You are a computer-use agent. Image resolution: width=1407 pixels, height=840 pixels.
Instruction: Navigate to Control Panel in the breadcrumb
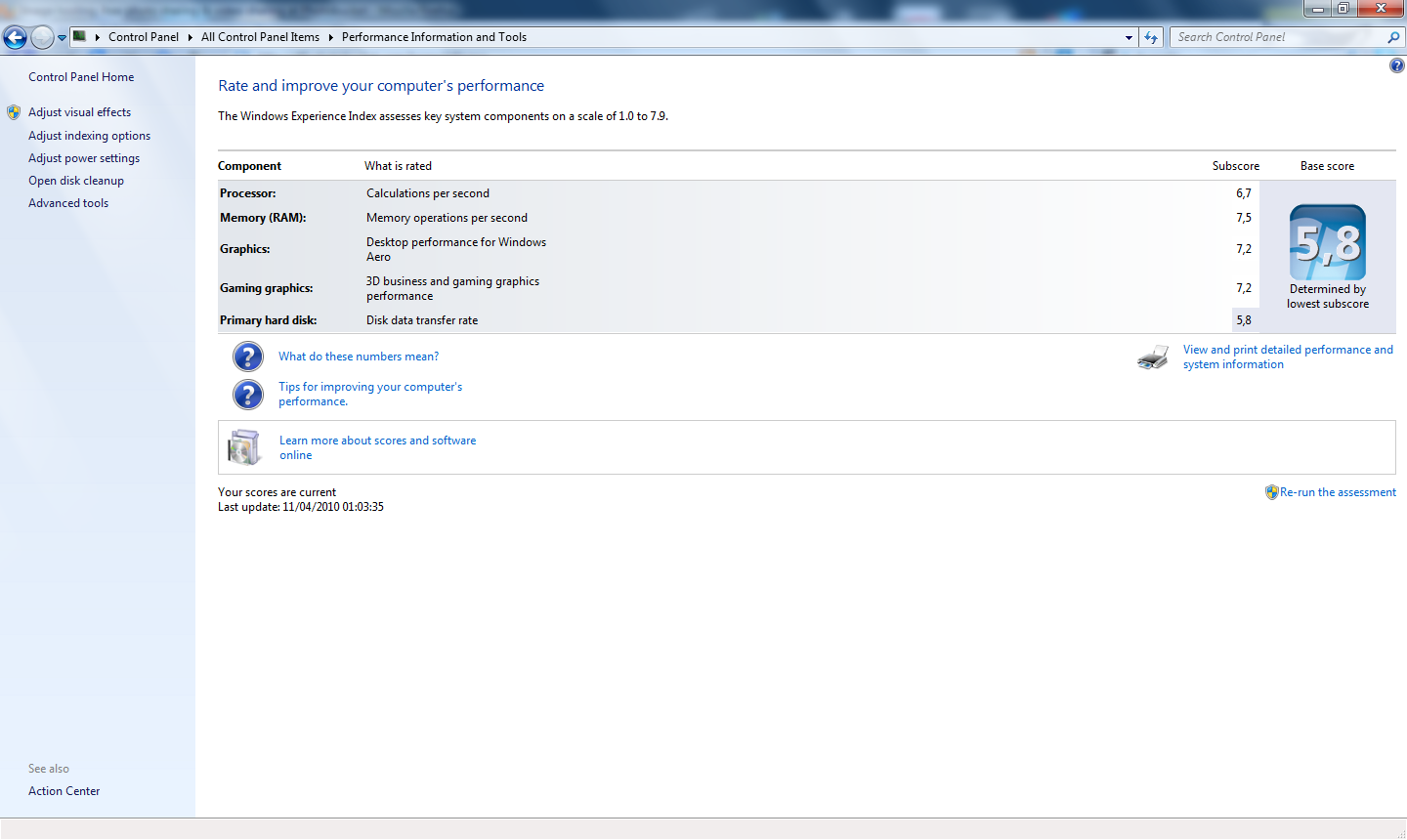pos(144,37)
